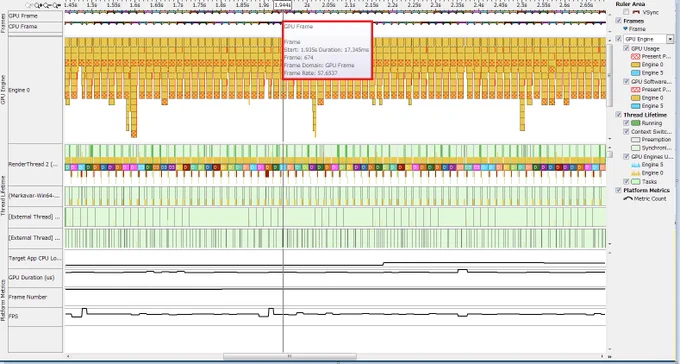The width and height of the screenshot is (680, 364).
Task: Select the GPU Frame row label
Action: pyautogui.click(x=23, y=16)
